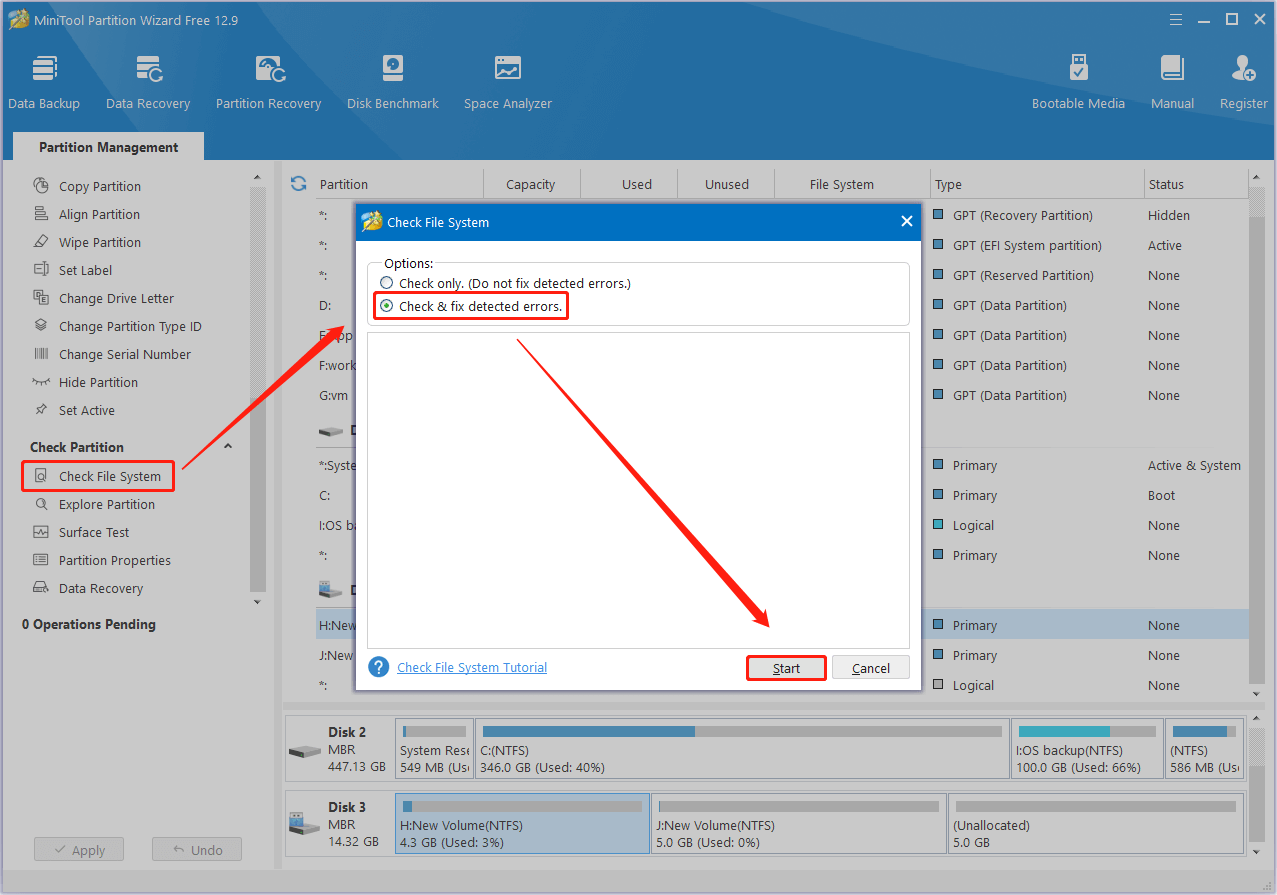Open Partition Recovery wizard
Image resolution: width=1277 pixels, height=895 pixels.
(x=268, y=82)
